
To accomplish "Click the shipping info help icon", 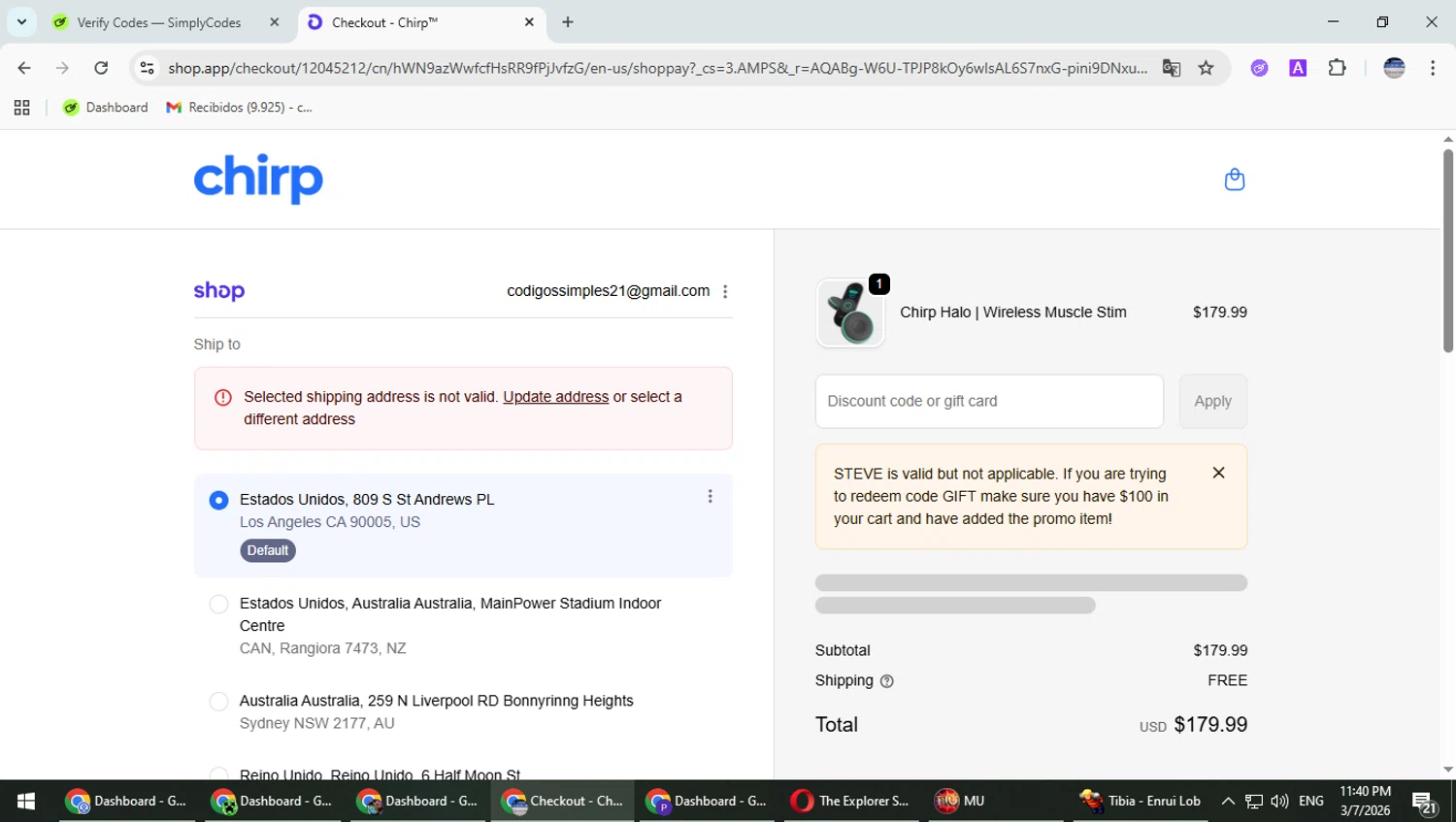I will (886, 681).
